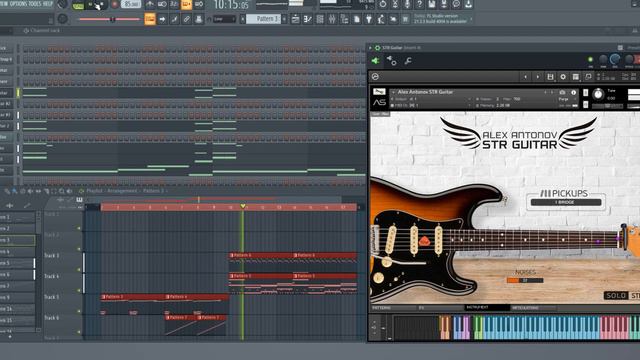Viewport: 640px width, 360px height.
Task: Click Kontakt next preset right arrow
Action: click(538, 77)
